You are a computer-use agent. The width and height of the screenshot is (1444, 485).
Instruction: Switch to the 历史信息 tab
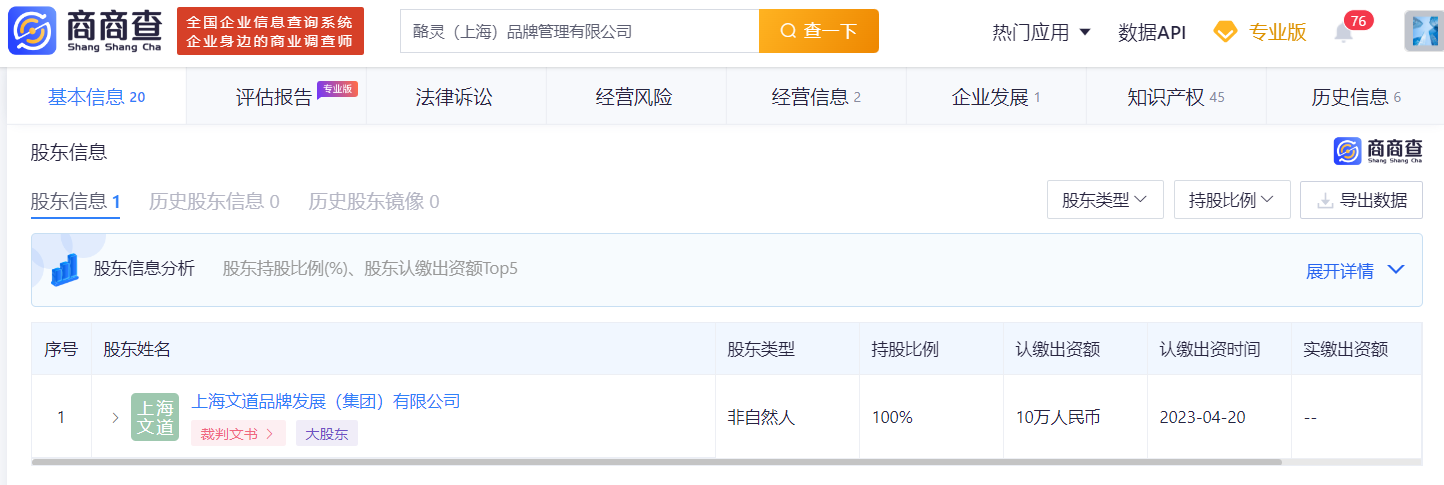click(x=1356, y=97)
